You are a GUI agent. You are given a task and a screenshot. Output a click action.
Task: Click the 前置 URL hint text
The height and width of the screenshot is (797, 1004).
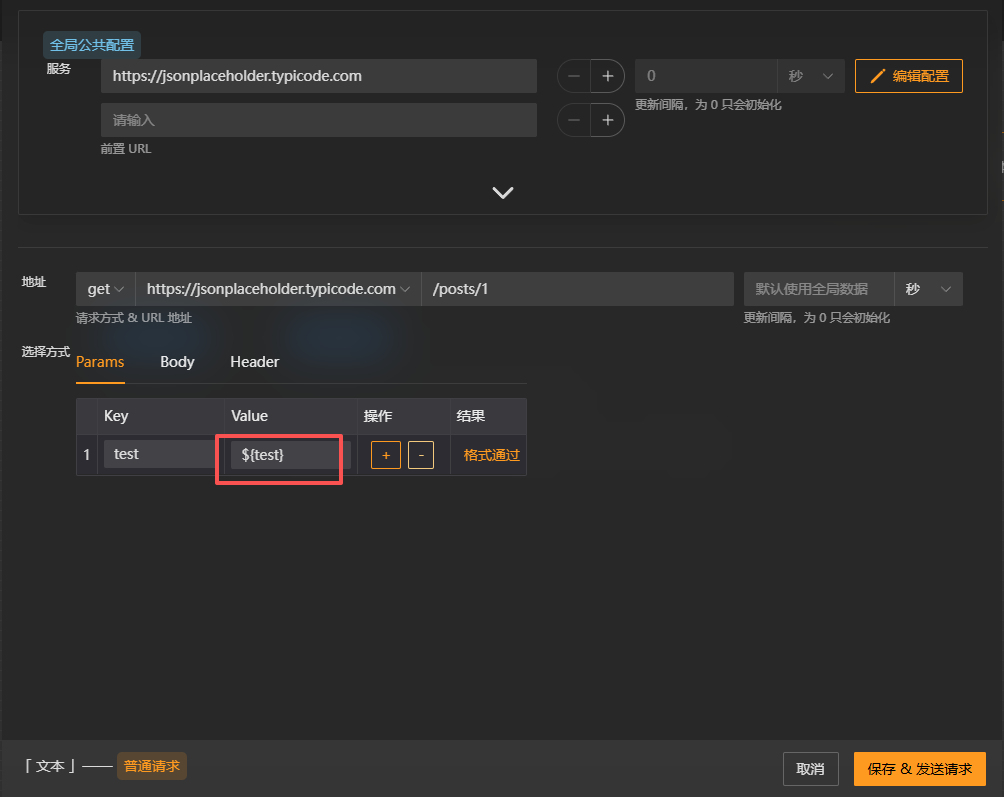pos(126,149)
